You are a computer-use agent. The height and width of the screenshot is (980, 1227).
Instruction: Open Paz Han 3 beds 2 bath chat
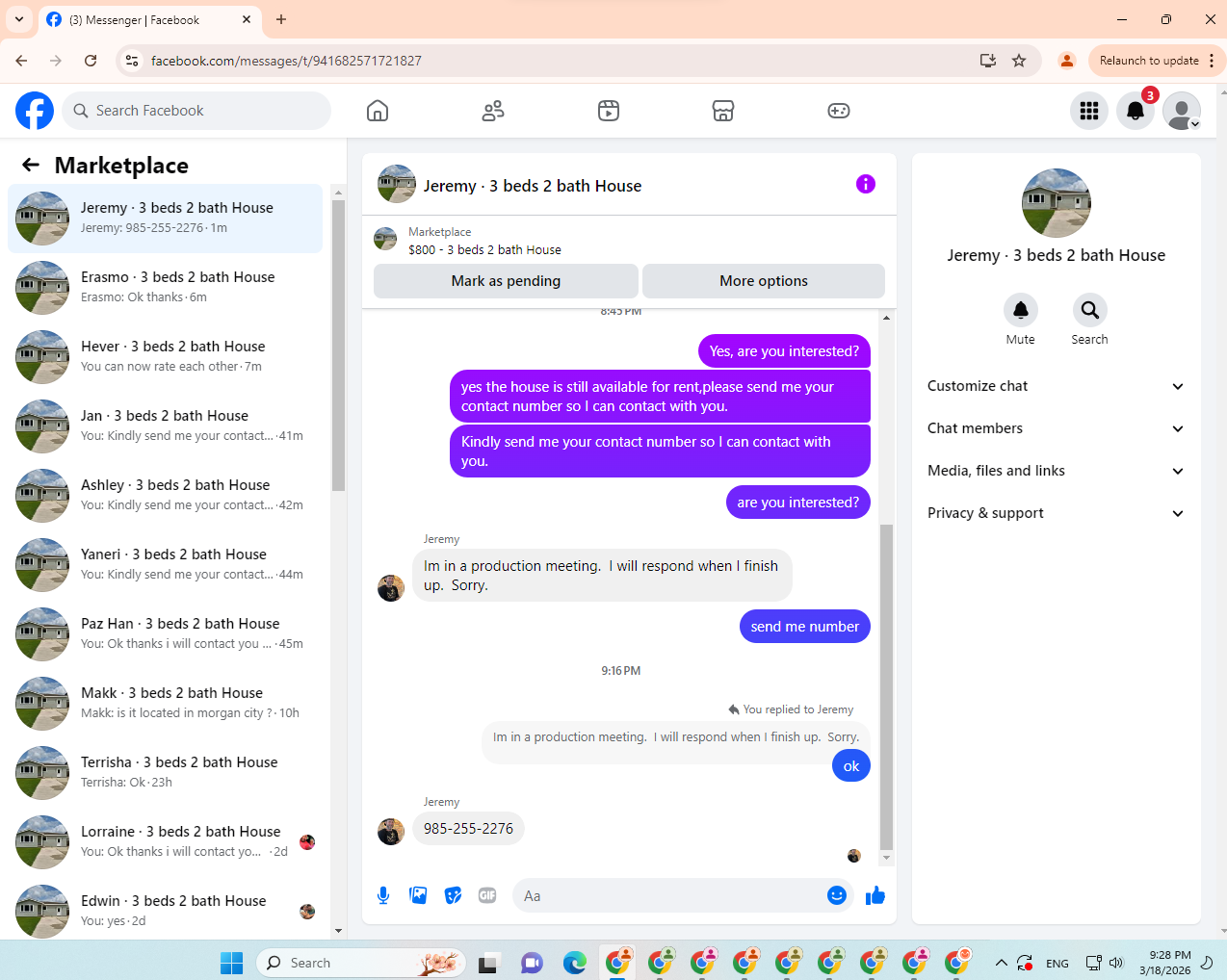[166, 634]
